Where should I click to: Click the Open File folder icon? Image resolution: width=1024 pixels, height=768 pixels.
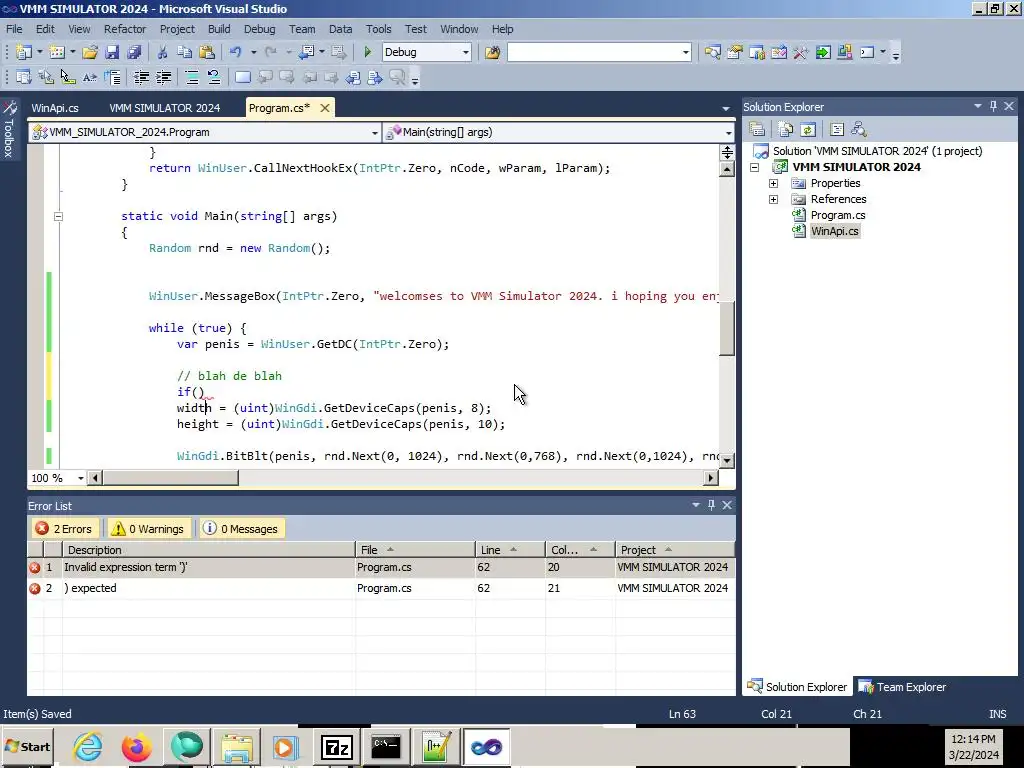[90, 52]
